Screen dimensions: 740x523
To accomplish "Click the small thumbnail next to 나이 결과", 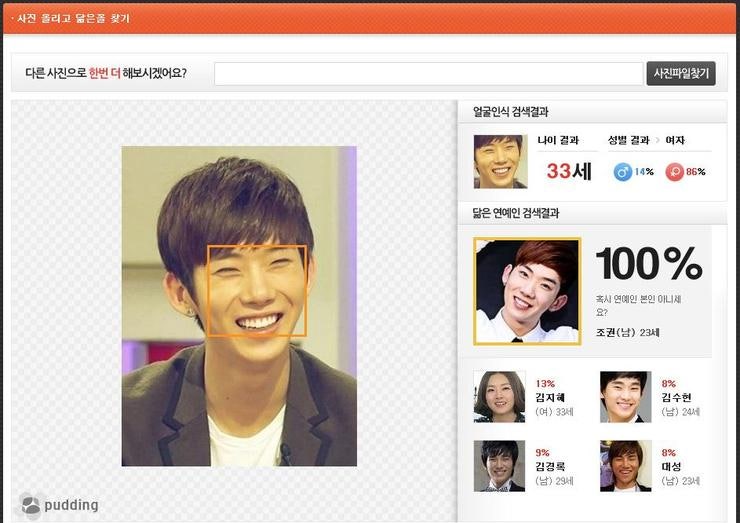I will 500,162.
